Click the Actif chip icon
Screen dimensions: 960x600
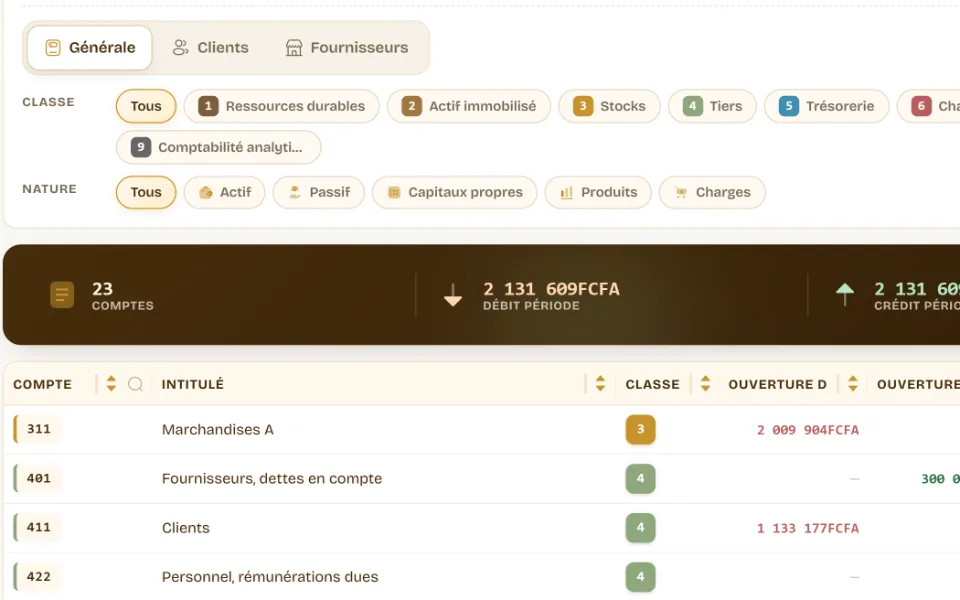pos(206,192)
